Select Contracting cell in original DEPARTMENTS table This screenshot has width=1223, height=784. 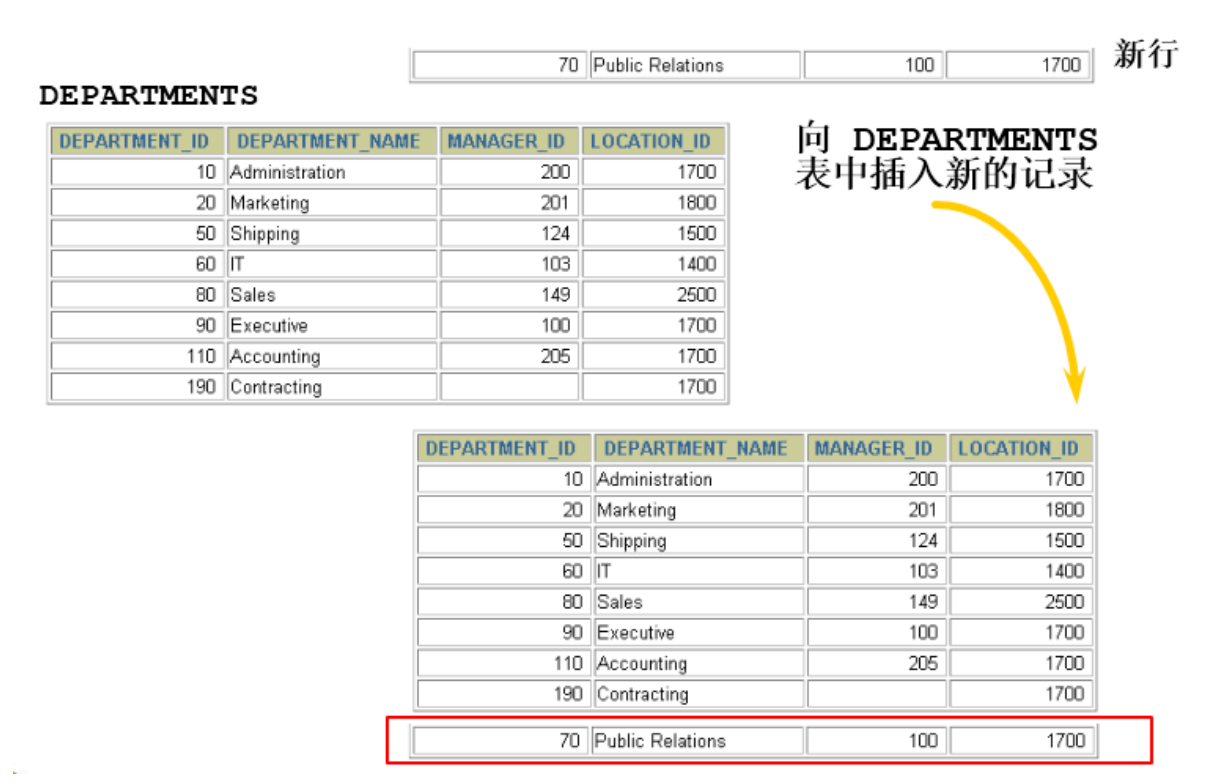(x=332, y=387)
